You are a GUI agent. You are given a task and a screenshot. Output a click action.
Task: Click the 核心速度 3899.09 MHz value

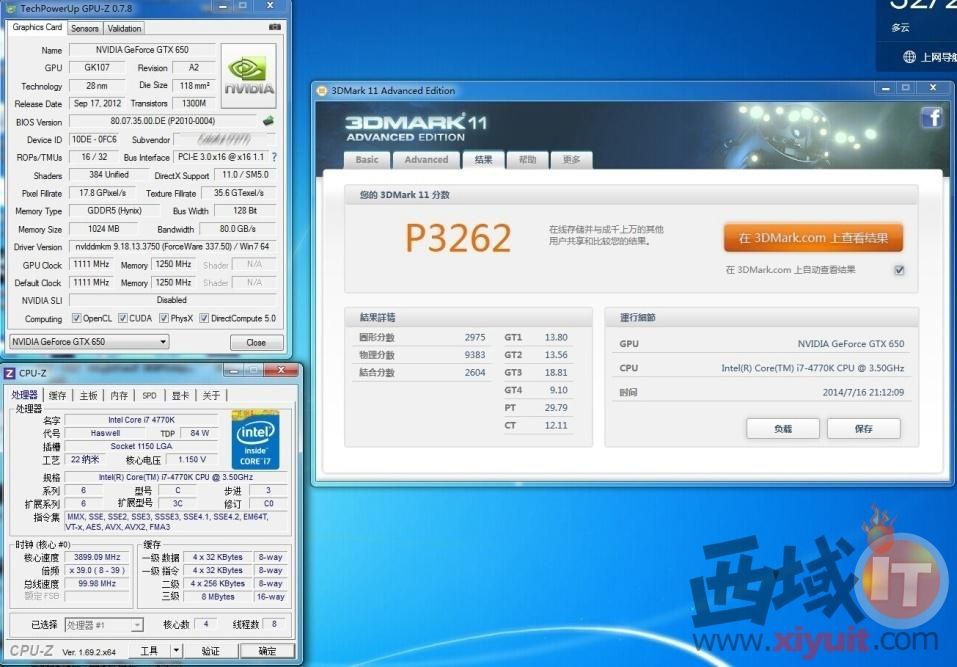98,557
